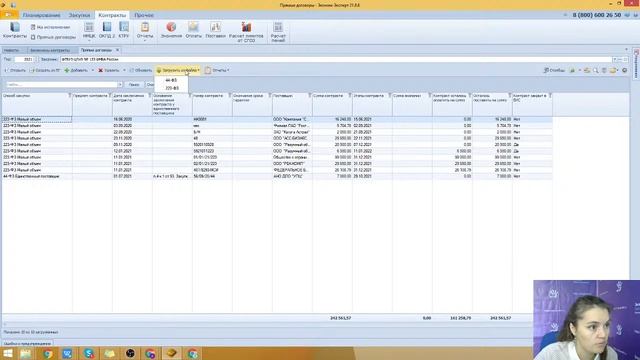Click the Столбцы columns button
640x360 pixels.
pyautogui.click(x=554, y=70)
